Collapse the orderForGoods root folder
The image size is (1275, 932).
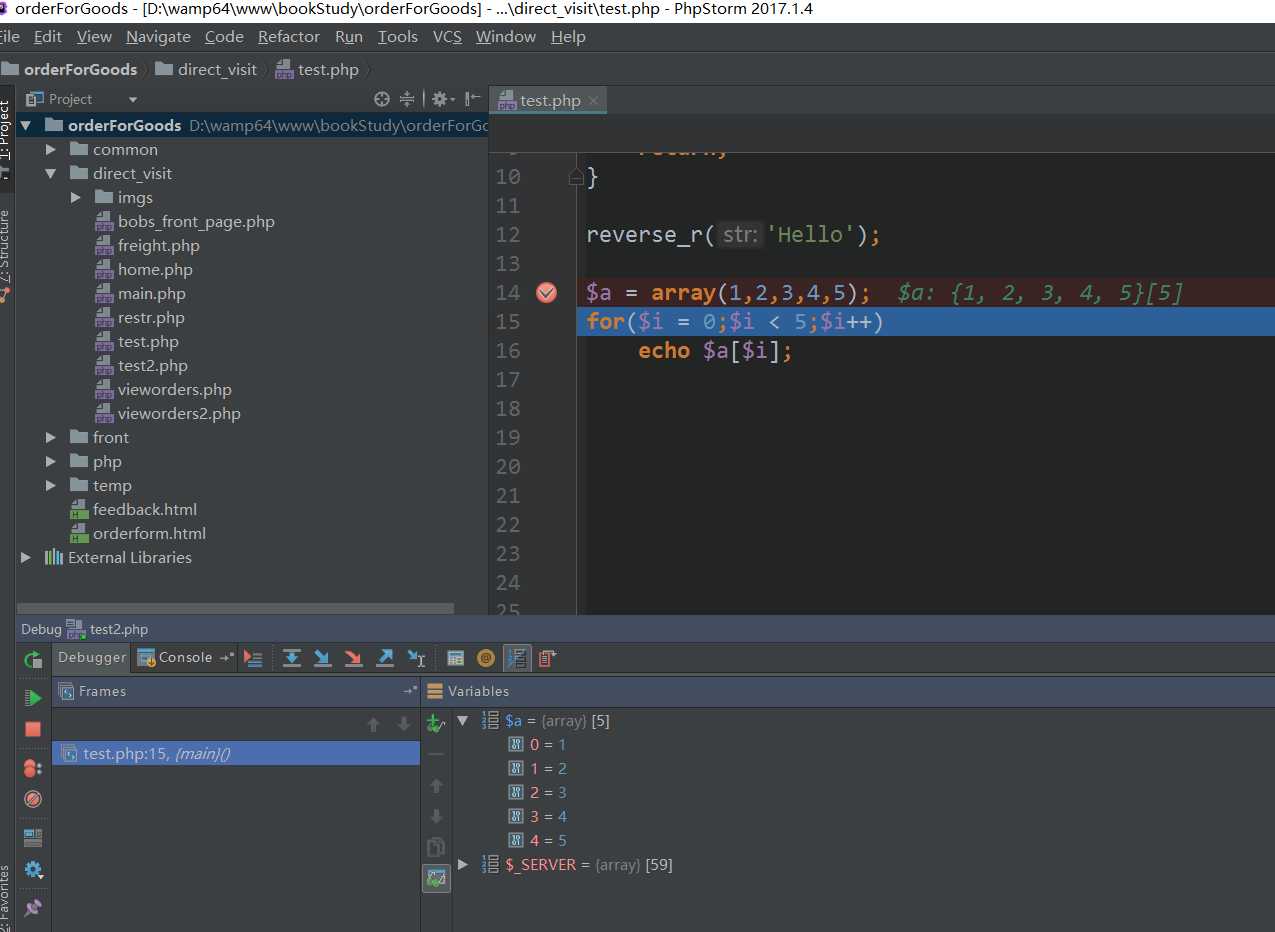(26, 125)
